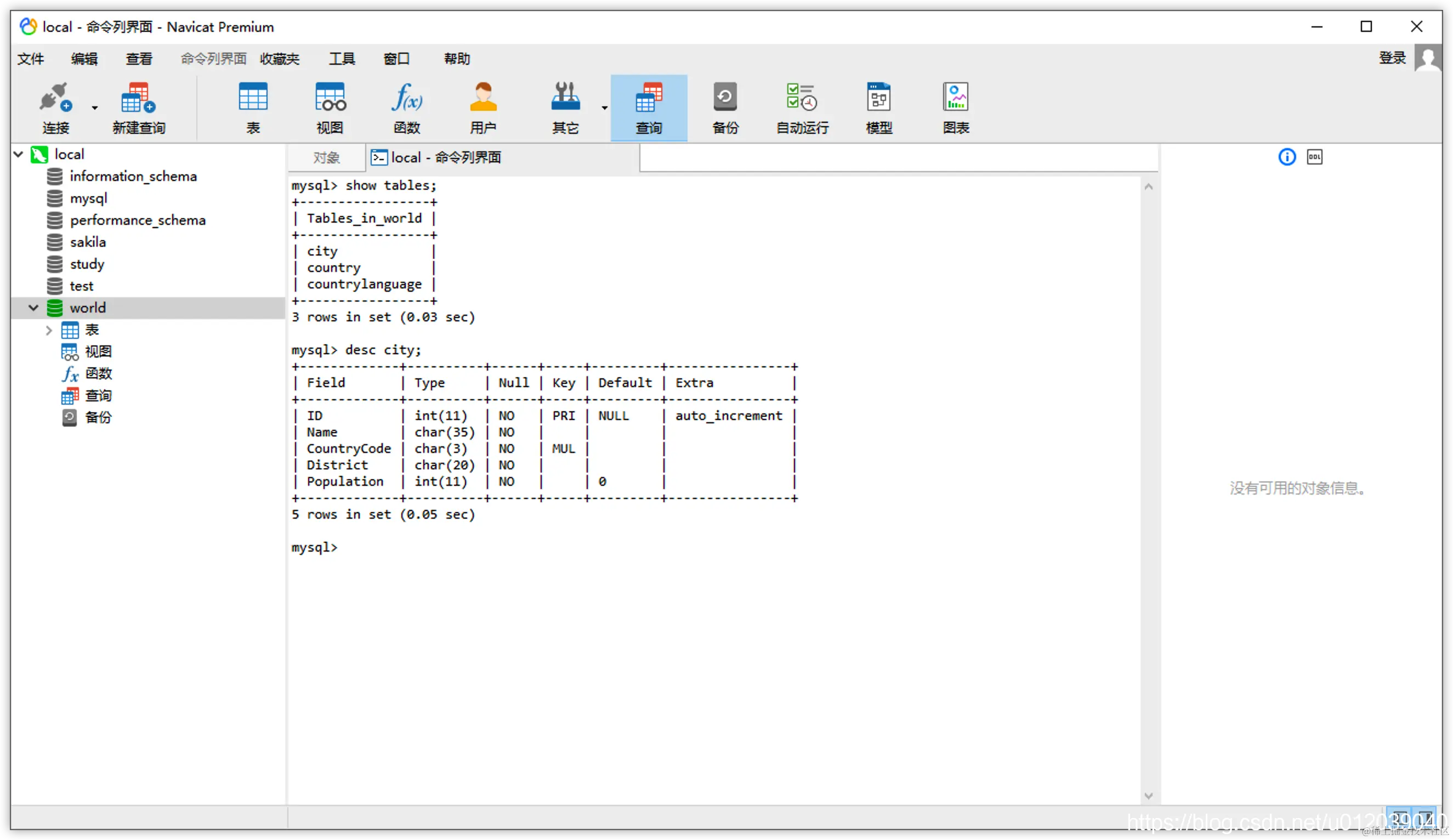This screenshot has width=1453, height=840.
Task: Open the Tools (工具) menu
Action: click(342, 59)
